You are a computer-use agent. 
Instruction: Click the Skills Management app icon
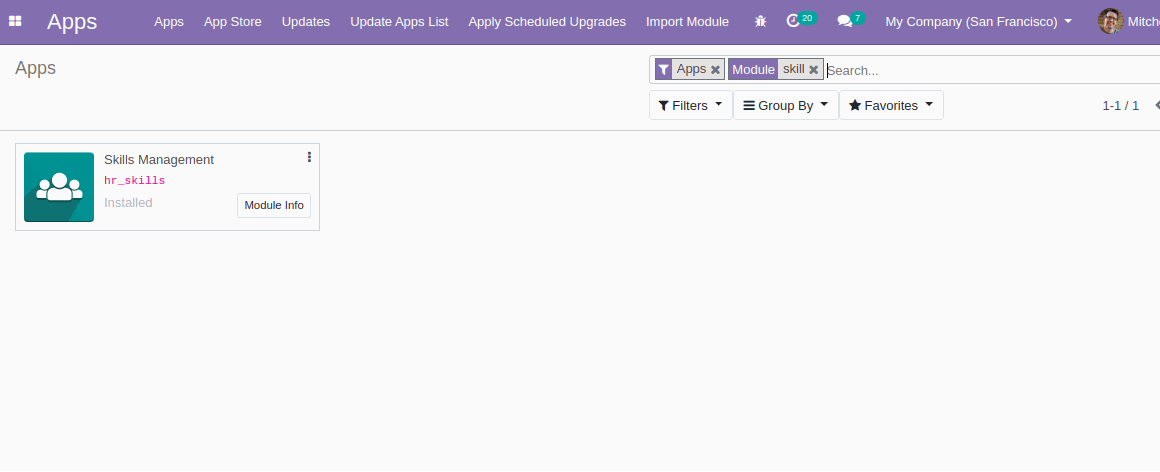tap(59, 187)
